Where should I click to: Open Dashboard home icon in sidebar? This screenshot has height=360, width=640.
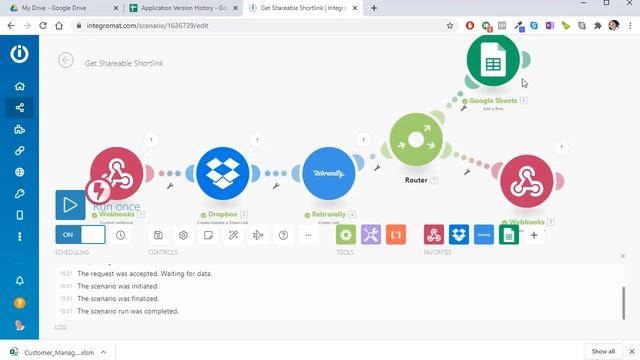tap(20, 86)
